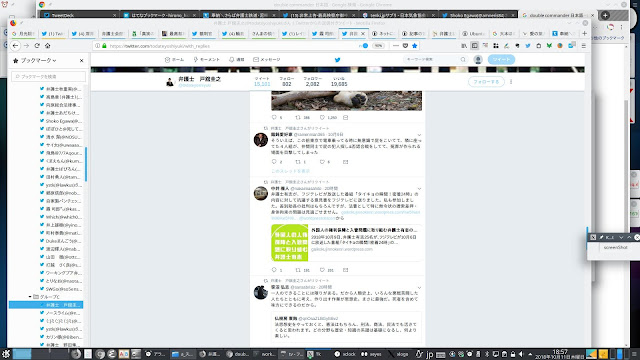Like the 中村 雅人 tweet
This screenshot has width=640, height=360.
click(x=322, y=270)
